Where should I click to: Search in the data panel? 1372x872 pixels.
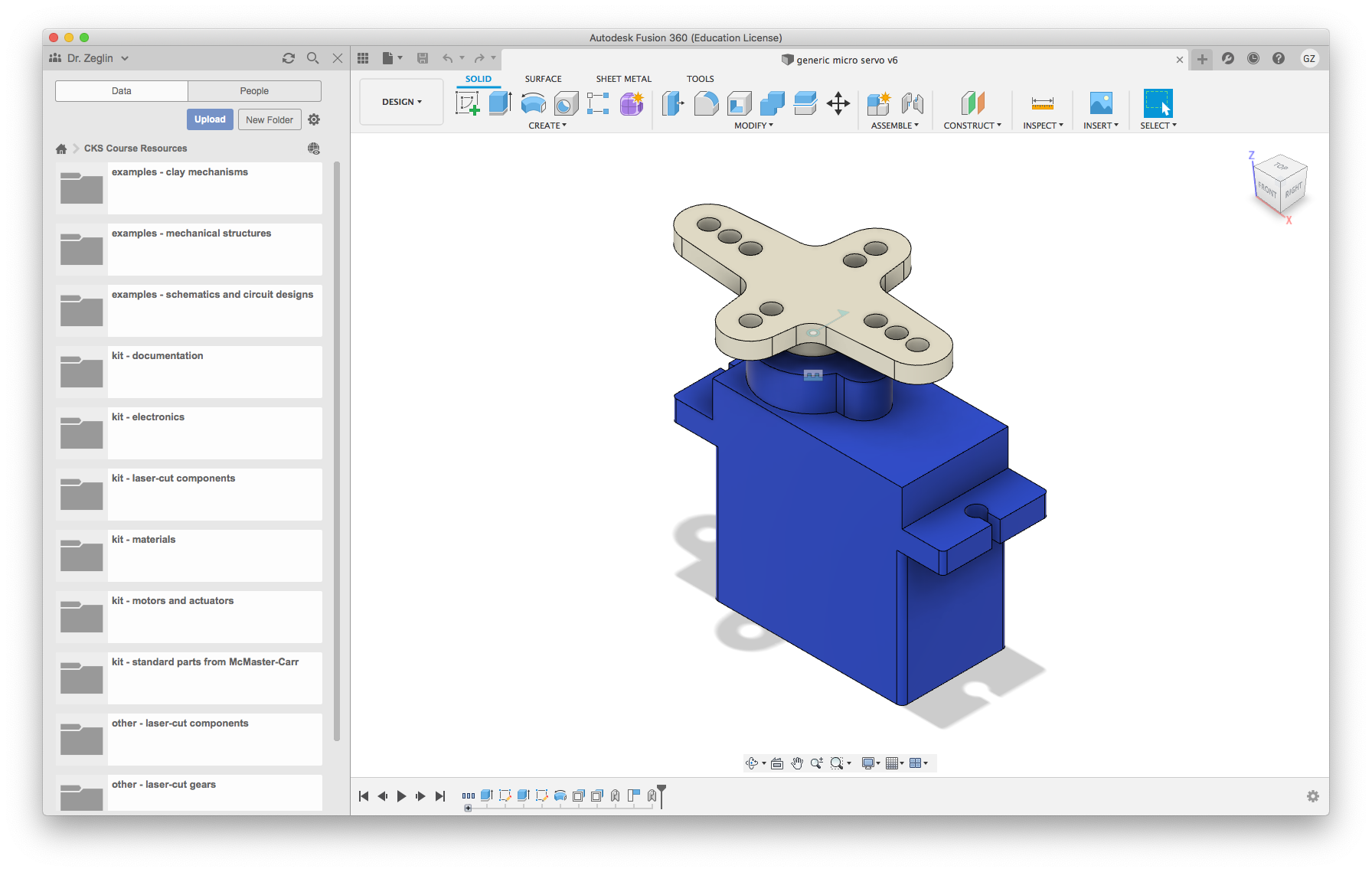pyautogui.click(x=313, y=58)
